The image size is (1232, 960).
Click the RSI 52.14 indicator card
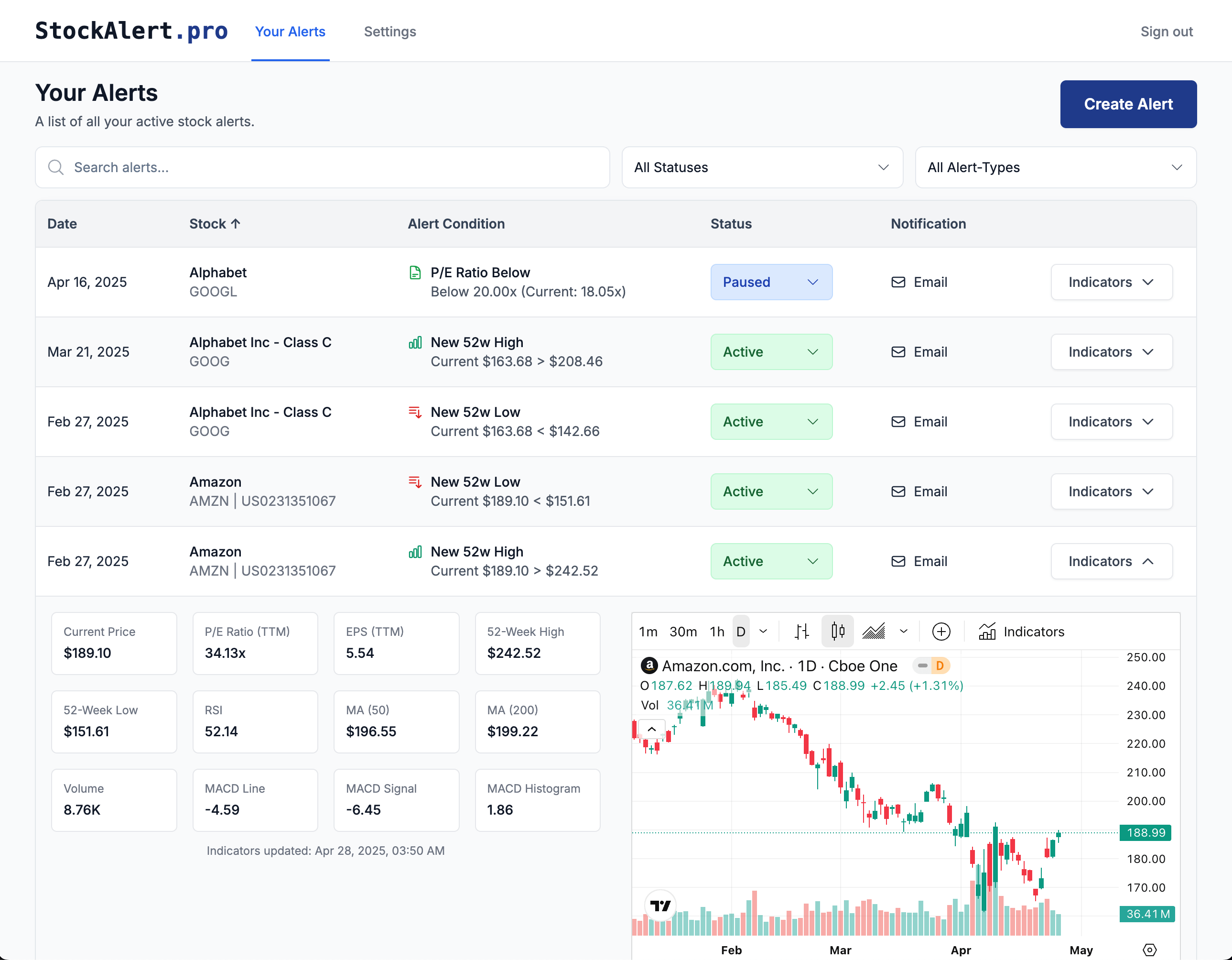(x=255, y=722)
